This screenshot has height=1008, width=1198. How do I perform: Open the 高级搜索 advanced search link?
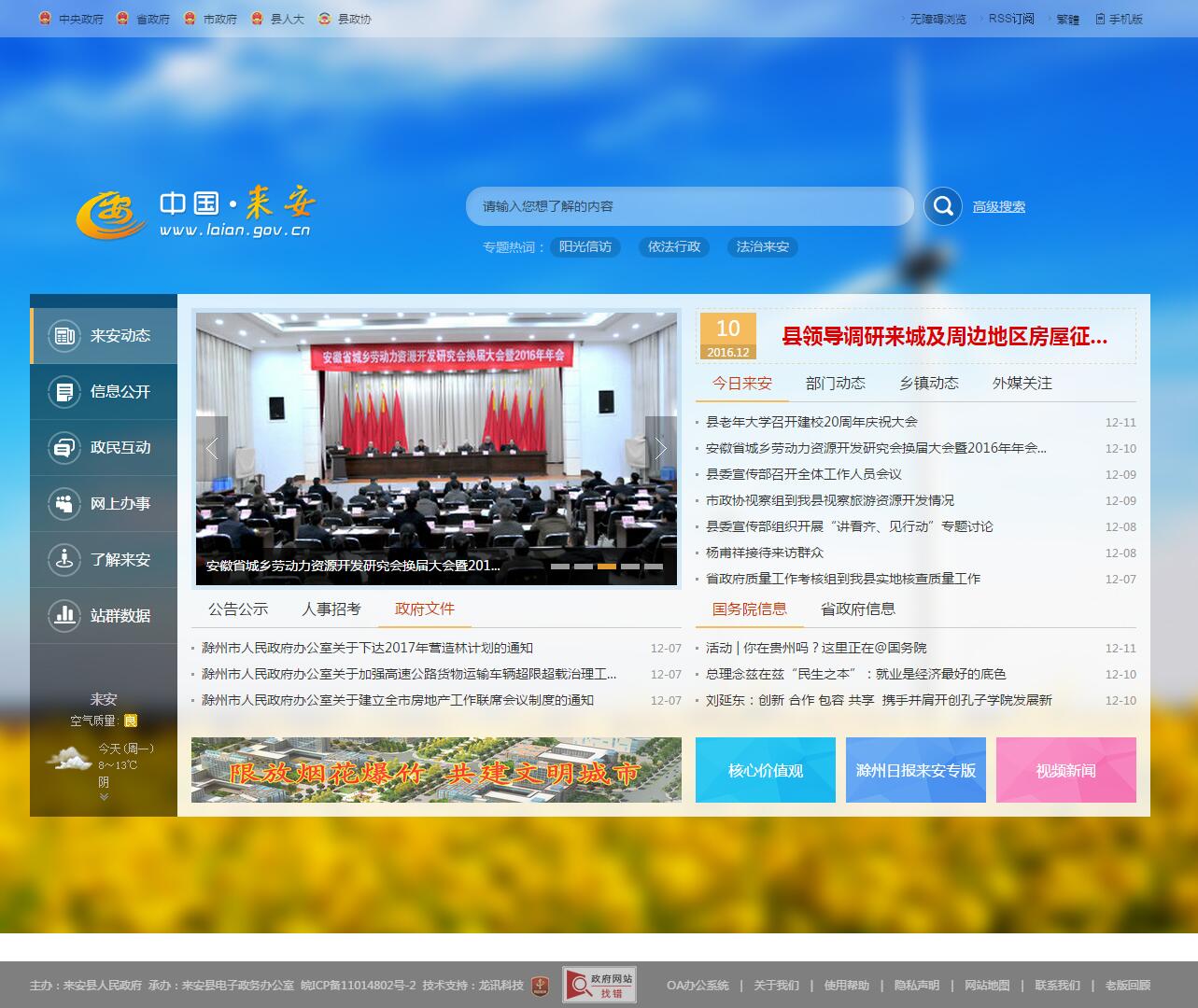click(999, 207)
